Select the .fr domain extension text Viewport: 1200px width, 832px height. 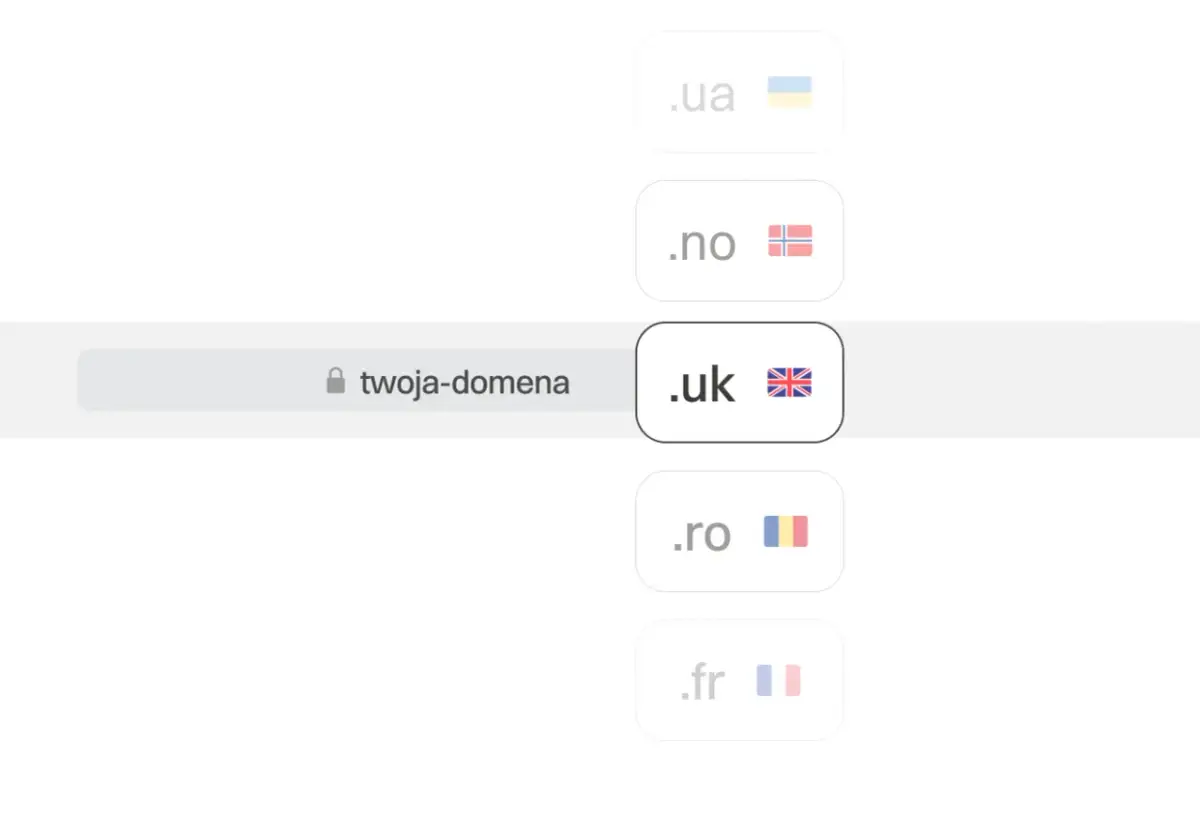[x=702, y=683]
